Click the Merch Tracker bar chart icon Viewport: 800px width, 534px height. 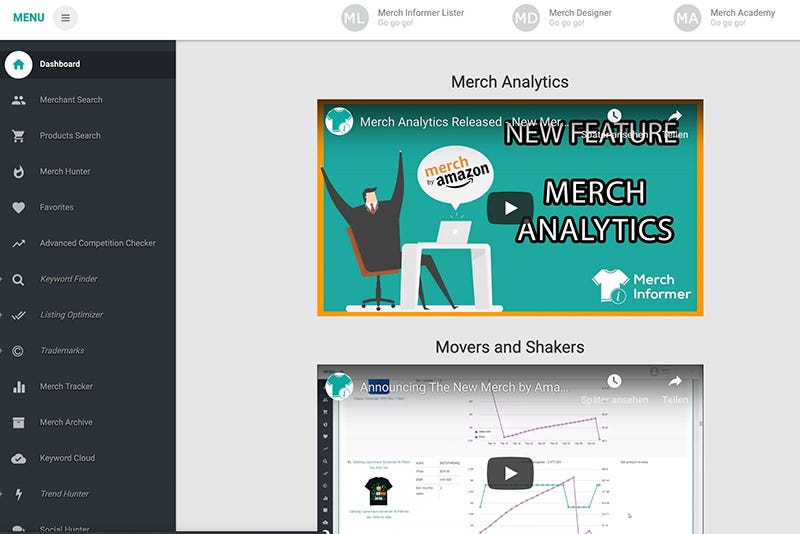pos(19,387)
